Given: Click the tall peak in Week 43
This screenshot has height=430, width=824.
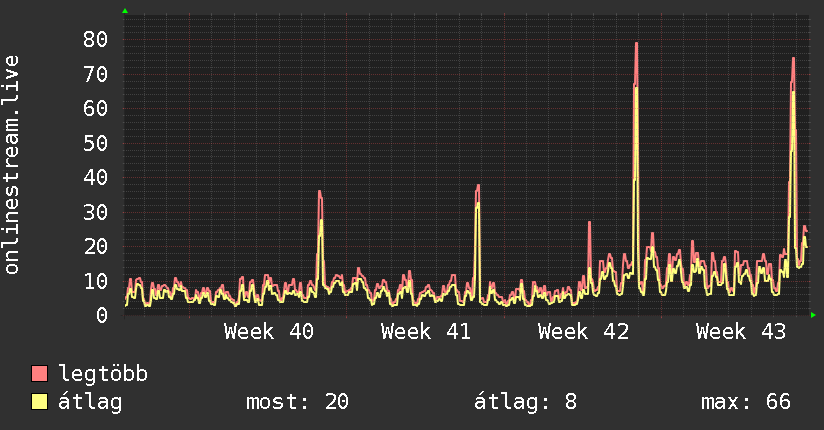Looking at the screenshot, I should pos(793,59).
